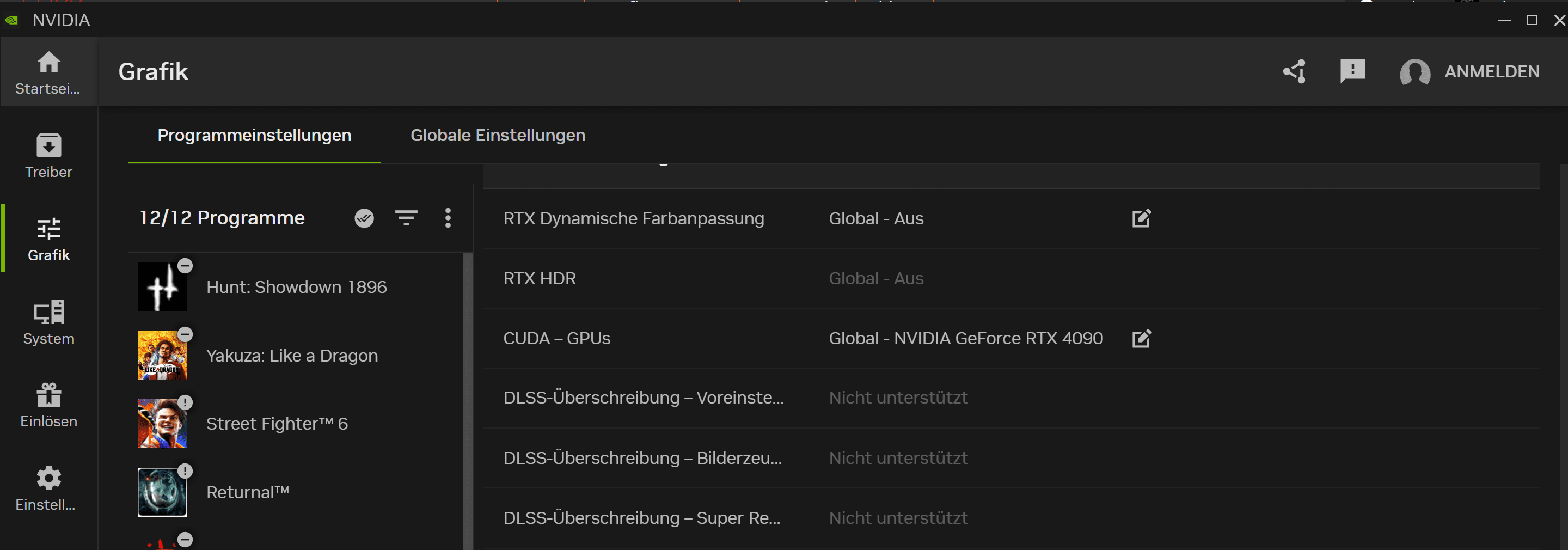Click the program list scrollbar

[468, 401]
